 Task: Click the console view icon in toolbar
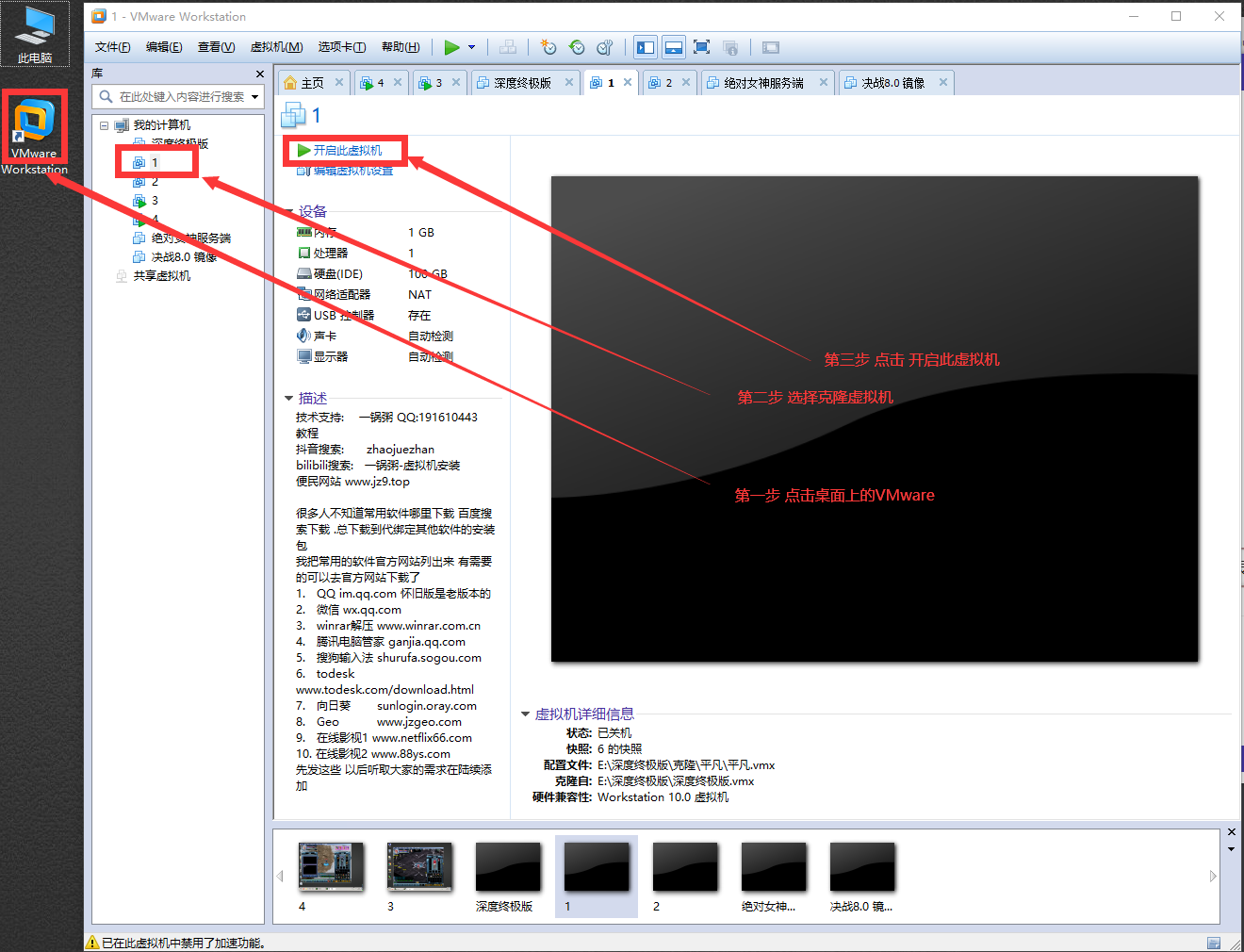pyautogui.click(x=771, y=47)
